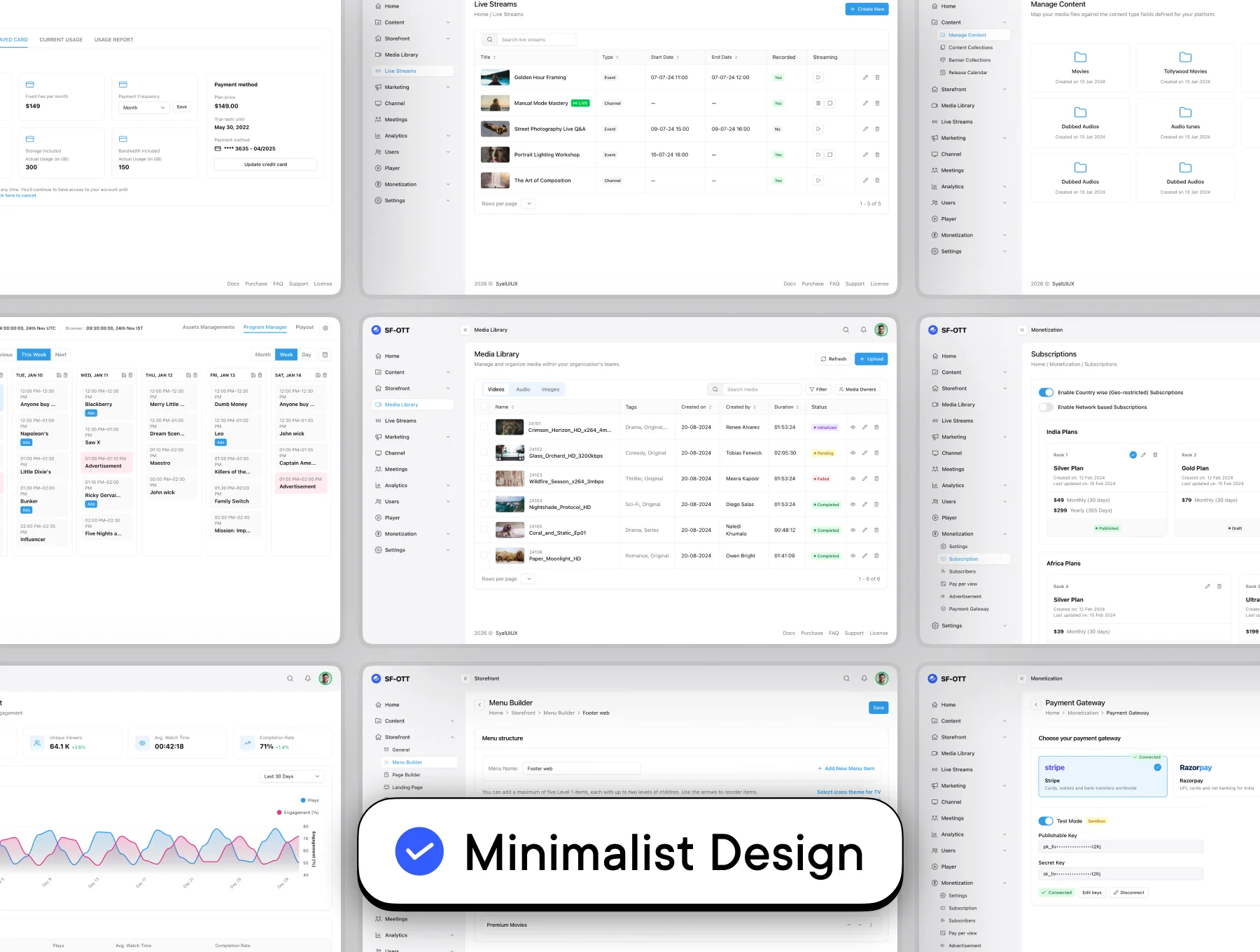This screenshot has width=1260, height=952.
Task: Delete the Rank 4 Silver Plan in Africa Plans
Action: coord(1219,586)
